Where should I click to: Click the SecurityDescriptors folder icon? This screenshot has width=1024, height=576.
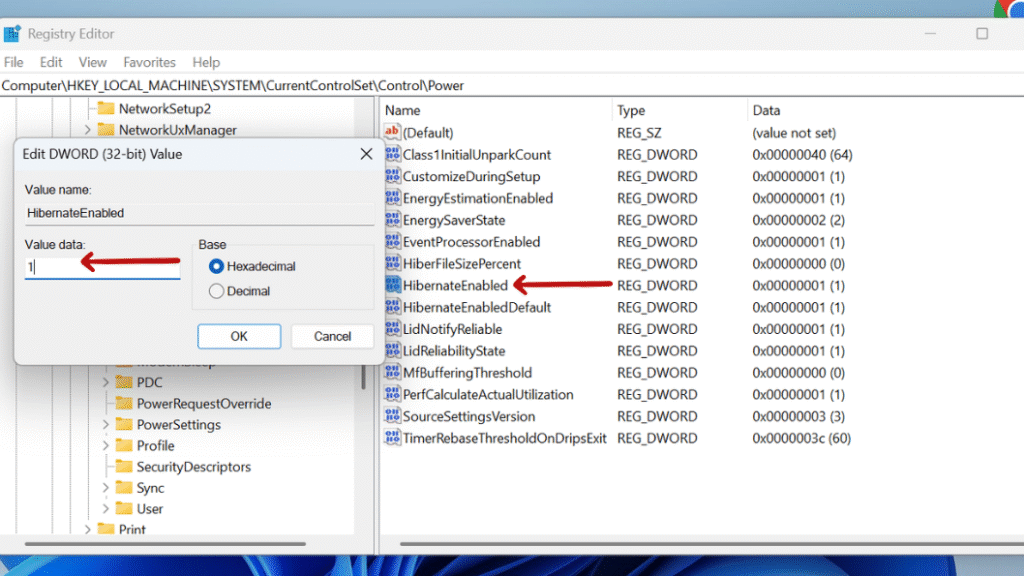click(123, 466)
